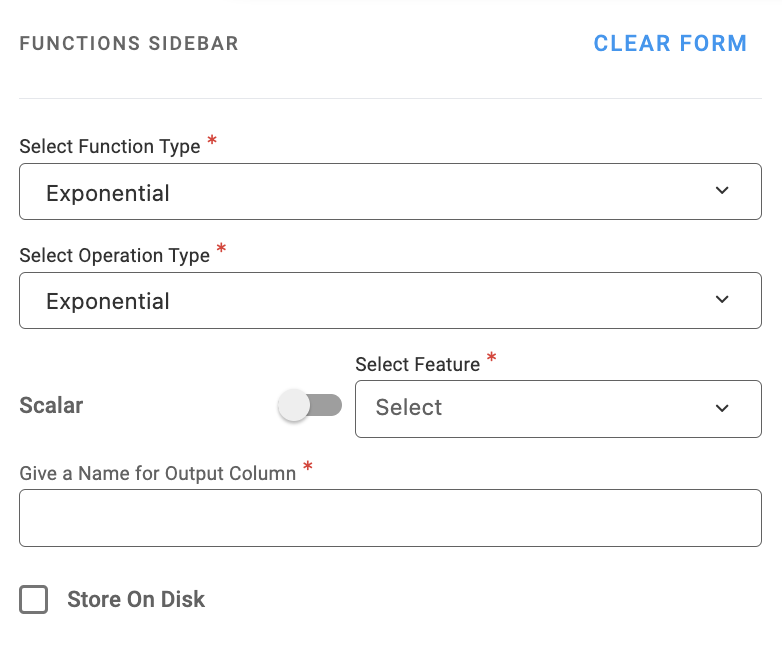Viewport: 782px width, 670px height.
Task: Click the Store On Disk label
Action: [x=136, y=600]
